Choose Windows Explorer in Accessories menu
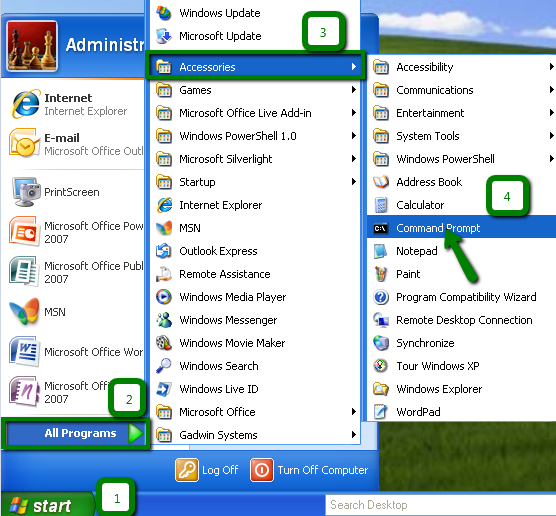Screen dimensions: 556x516 click(x=461, y=389)
